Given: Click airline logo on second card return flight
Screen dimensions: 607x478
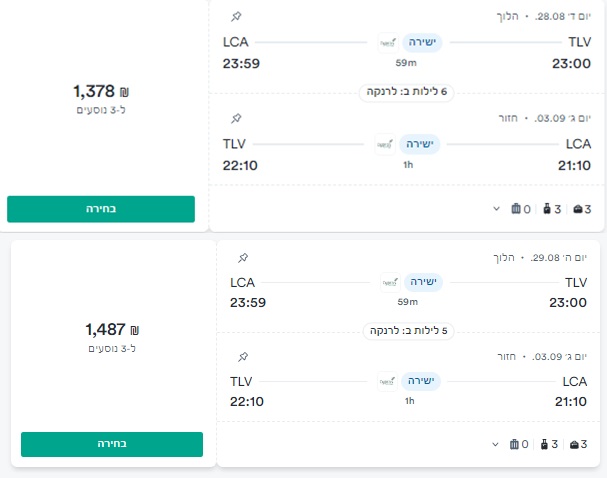Looking at the screenshot, I should point(387,381).
